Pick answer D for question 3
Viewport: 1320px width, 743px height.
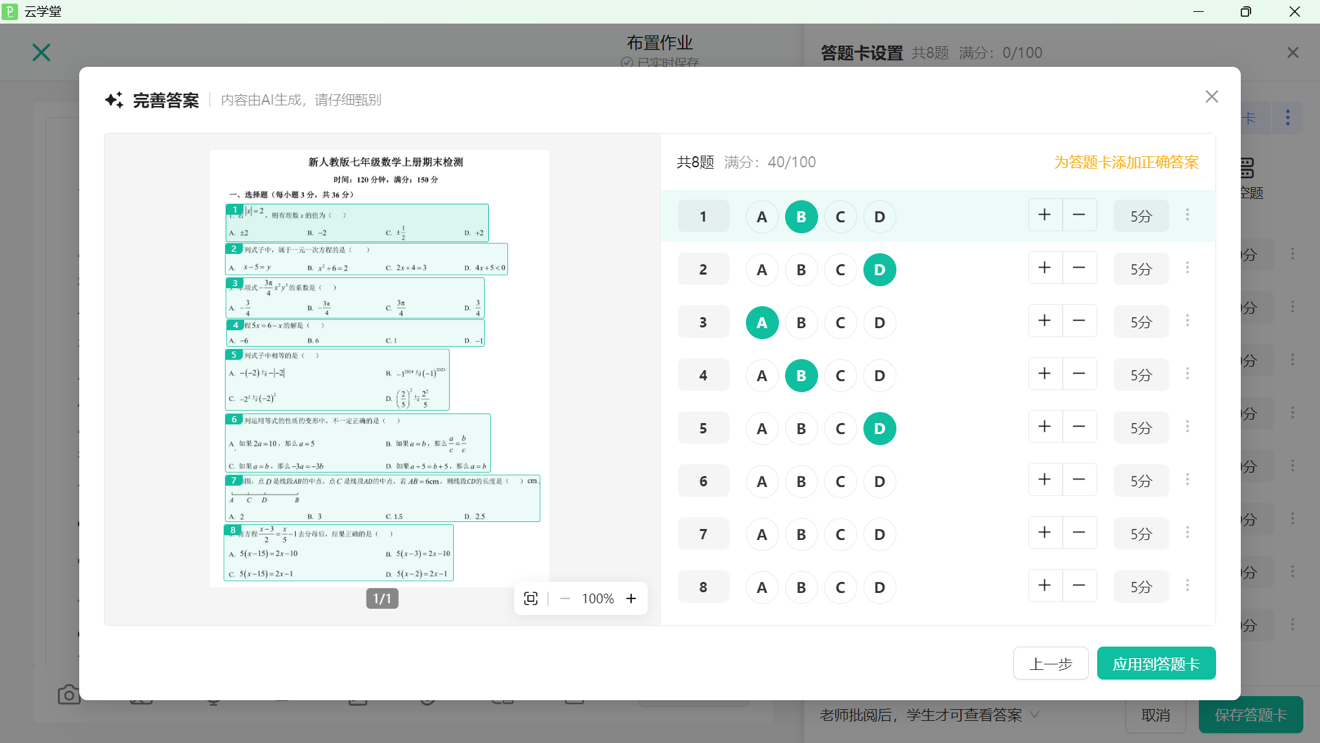(880, 323)
